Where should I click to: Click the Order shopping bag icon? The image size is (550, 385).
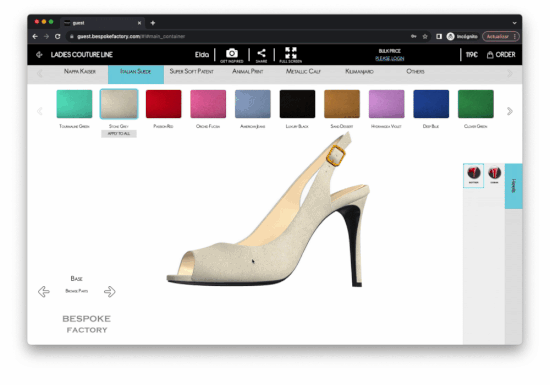[x=490, y=55]
